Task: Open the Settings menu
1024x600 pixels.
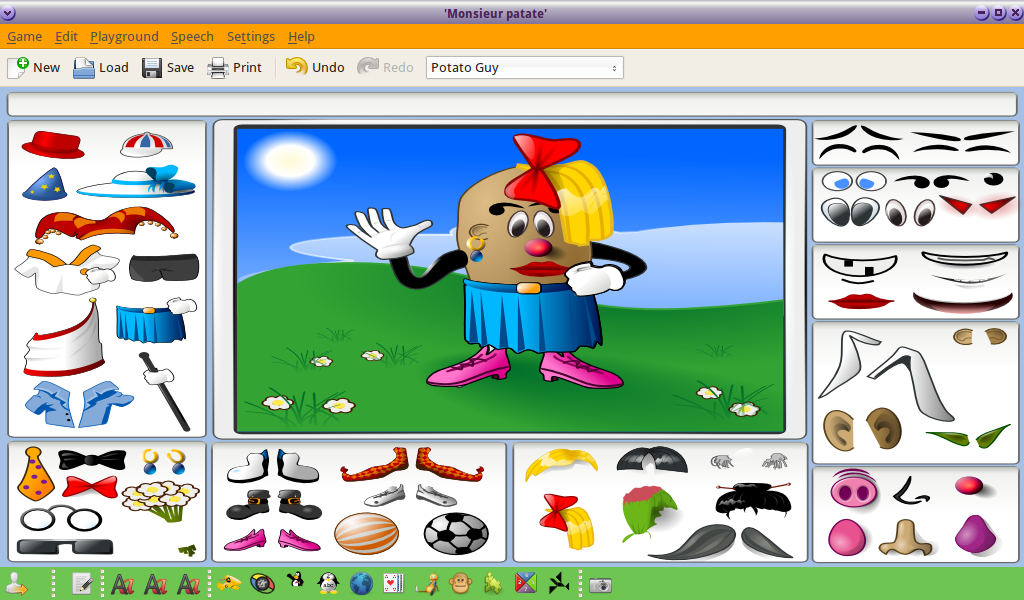Action: pyautogui.click(x=251, y=37)
